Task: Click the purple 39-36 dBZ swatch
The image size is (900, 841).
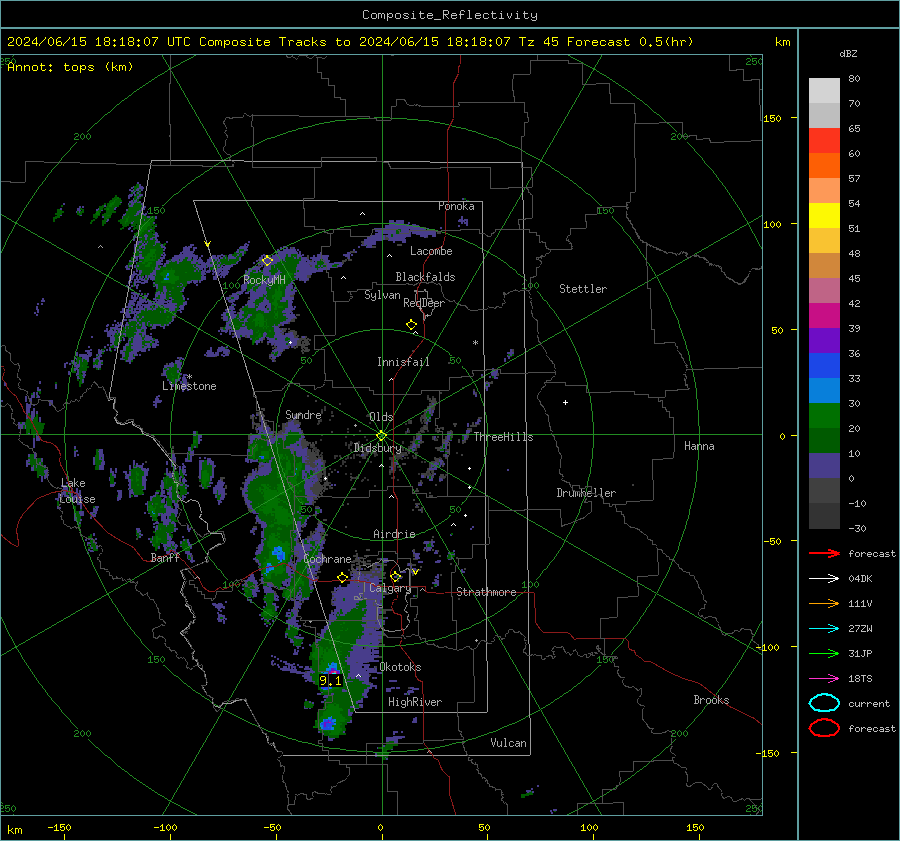Action: pyautogui.click(x=824, y=340)
